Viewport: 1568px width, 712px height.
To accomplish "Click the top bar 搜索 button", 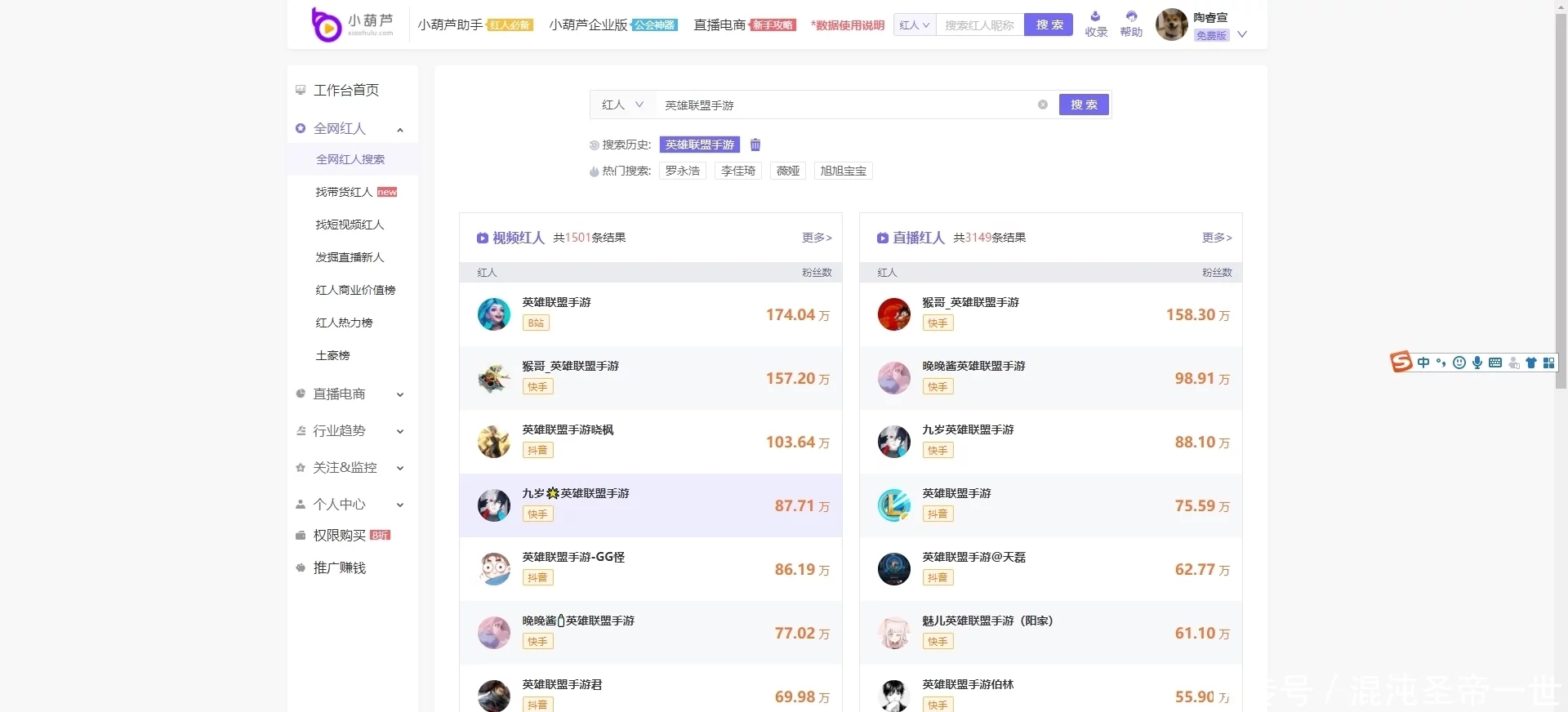I will point(1049,25).
